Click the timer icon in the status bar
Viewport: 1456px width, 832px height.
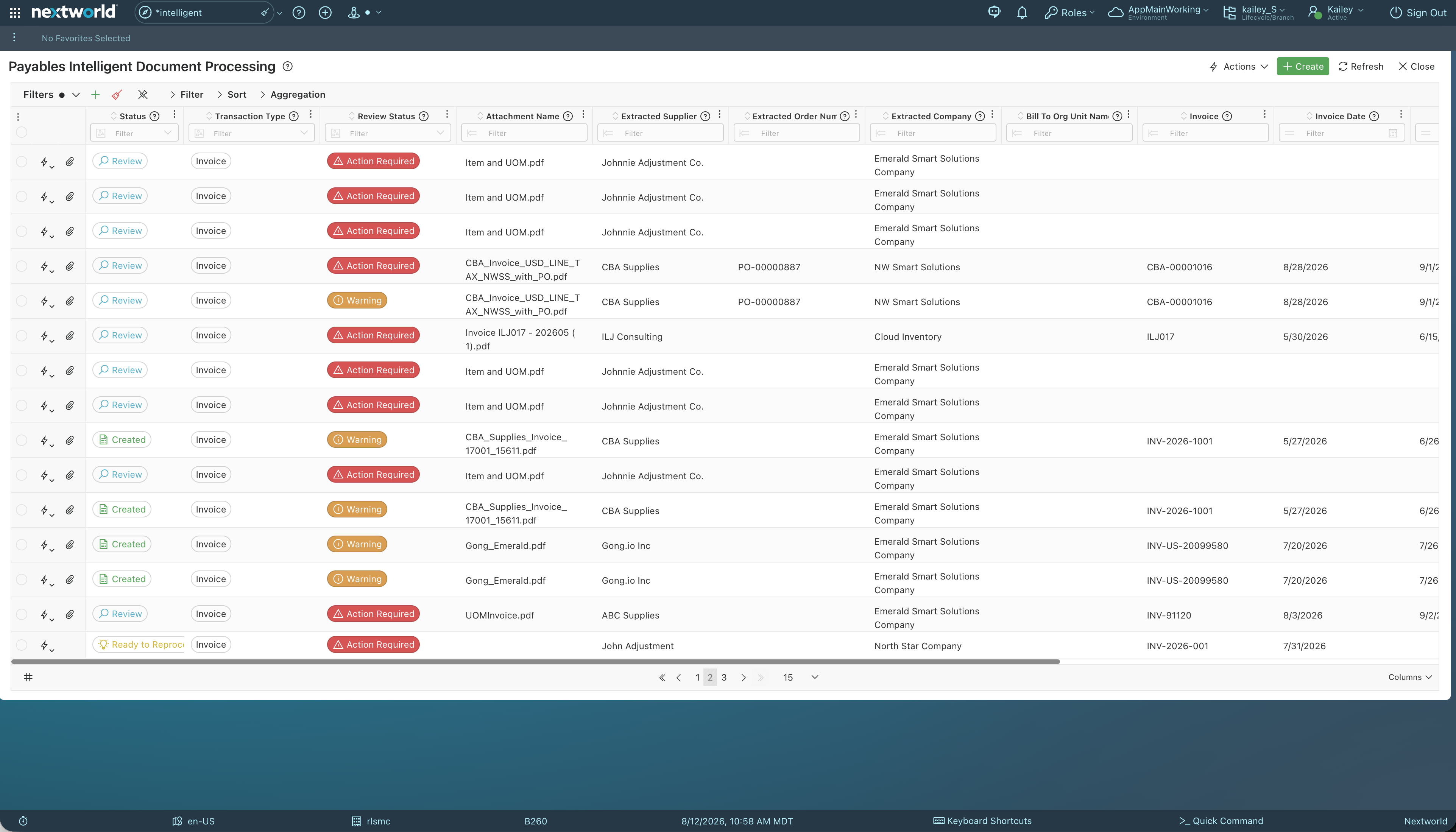click(x=23, y=821)
